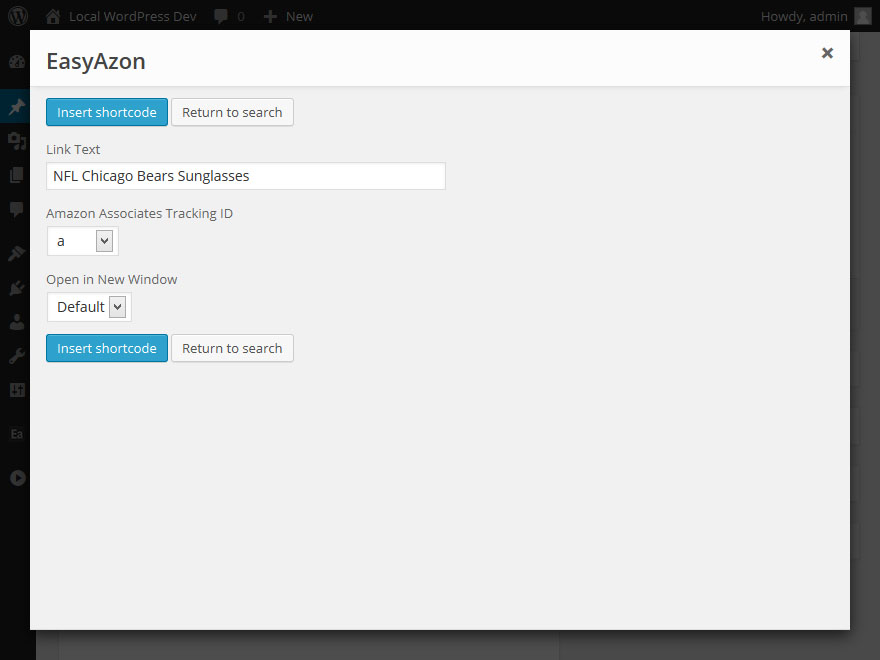Click the Open in New Window label

[112, 279]
